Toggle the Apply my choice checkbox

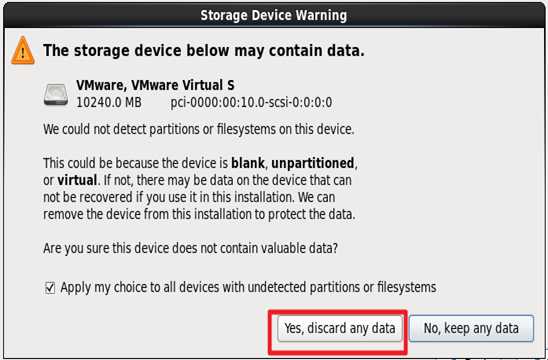pos(50,288)
